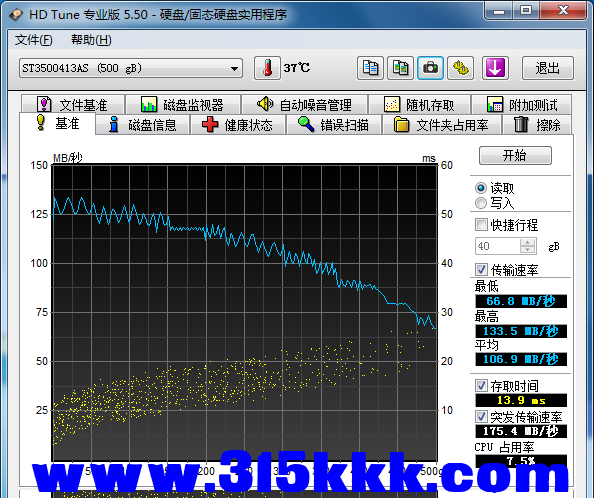
Task: Open options with the wrench icon
Action: (x=461, y=68)
